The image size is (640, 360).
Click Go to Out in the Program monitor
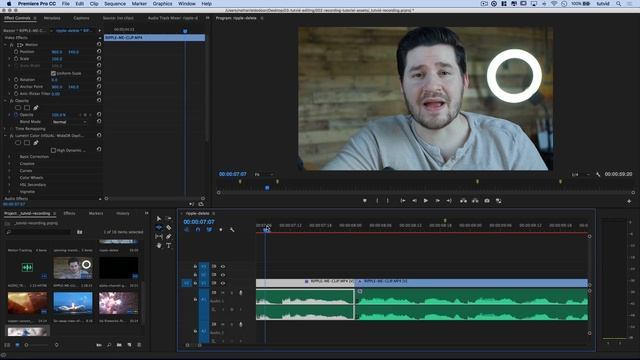(x=449, y=201)
